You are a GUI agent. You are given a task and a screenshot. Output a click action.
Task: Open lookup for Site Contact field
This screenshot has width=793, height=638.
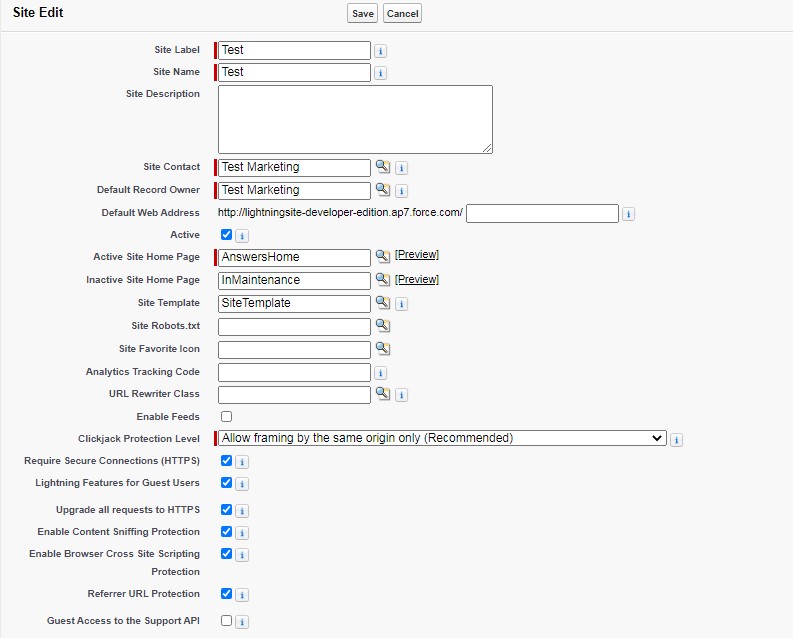coord(382,167)
